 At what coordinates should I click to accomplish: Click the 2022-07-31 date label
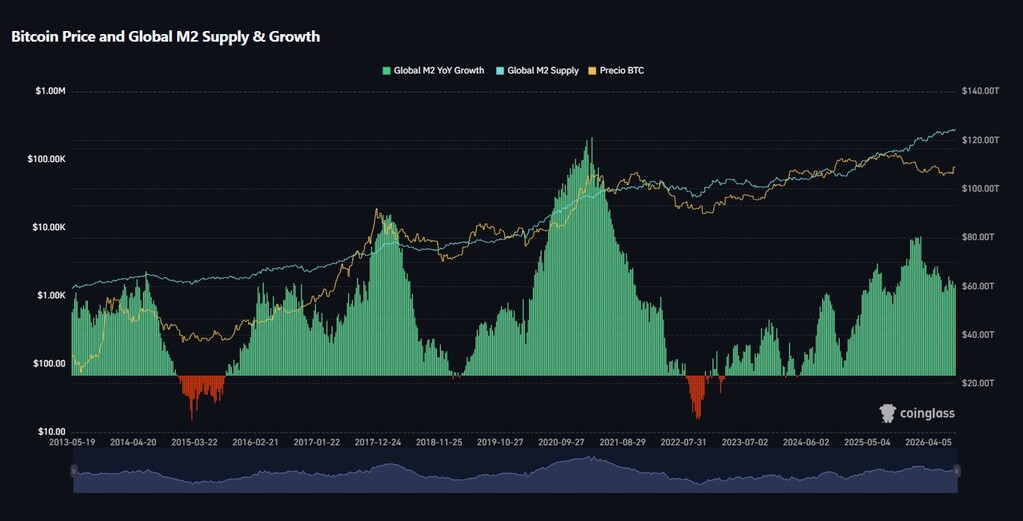click(684, 442)
